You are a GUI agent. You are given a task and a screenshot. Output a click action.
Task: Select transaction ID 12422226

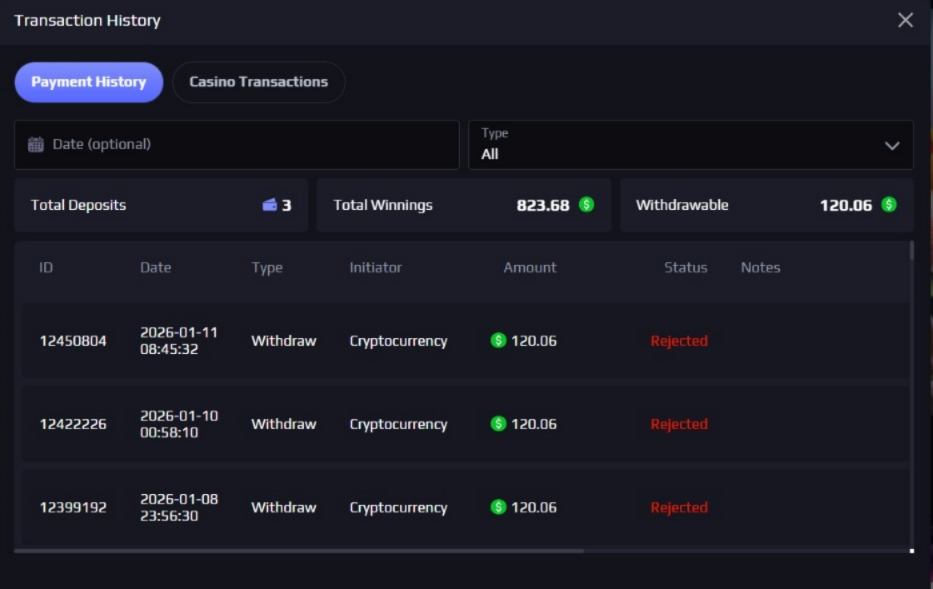[x=73, y=424]
